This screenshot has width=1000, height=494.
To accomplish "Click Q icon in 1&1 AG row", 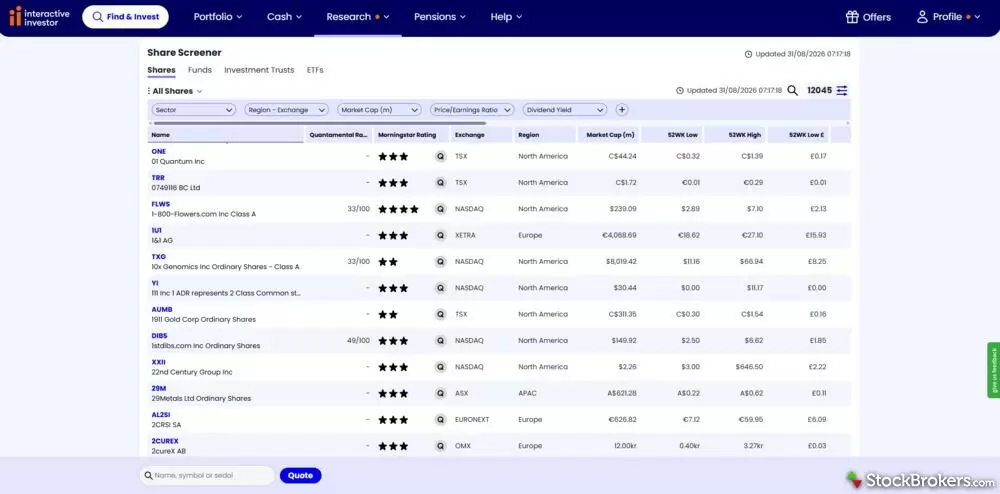I will [x=441, y=235].
